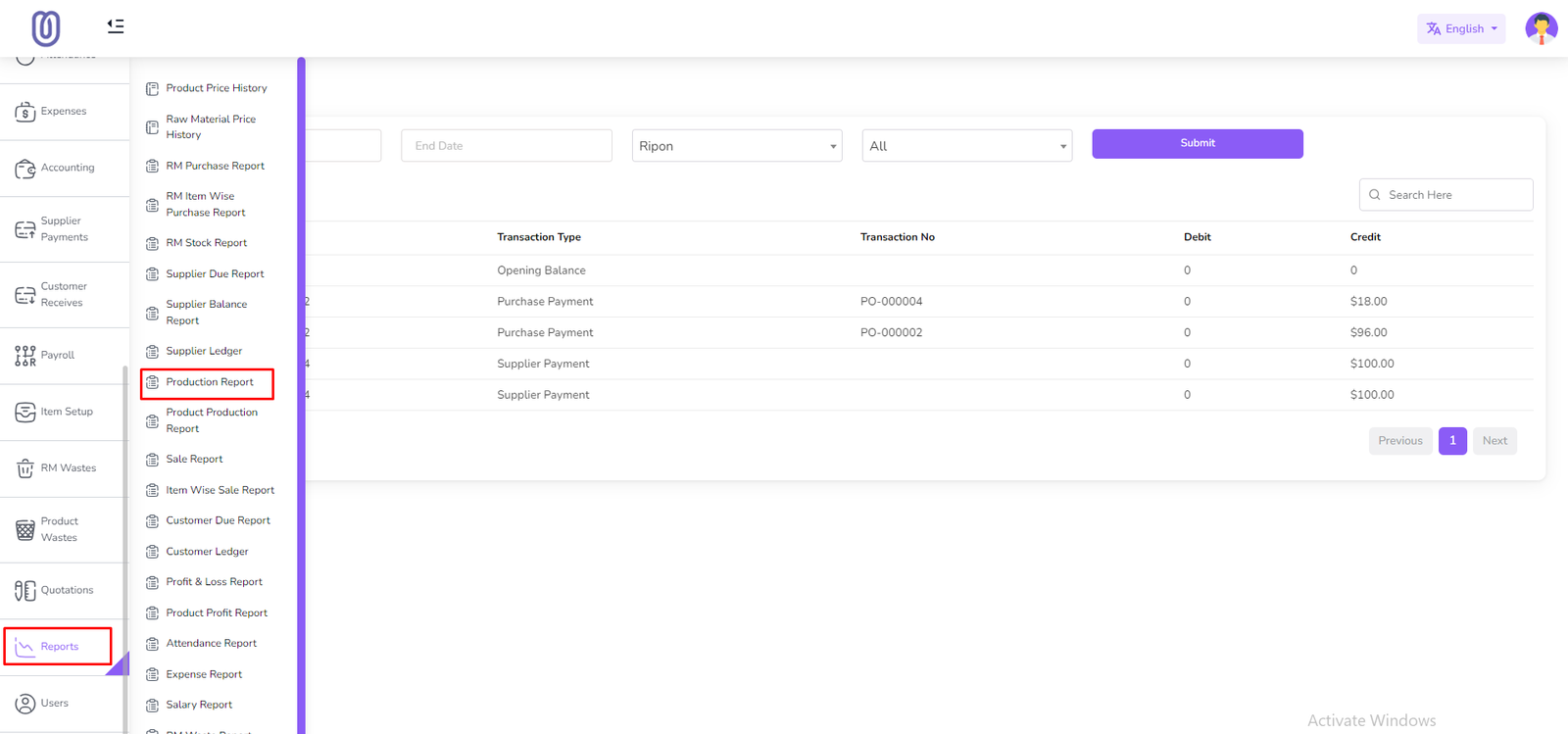This screenshot has height=734, width=1568.
Task: Select Profit & Loss Report menu item
Action: [214, 582]
